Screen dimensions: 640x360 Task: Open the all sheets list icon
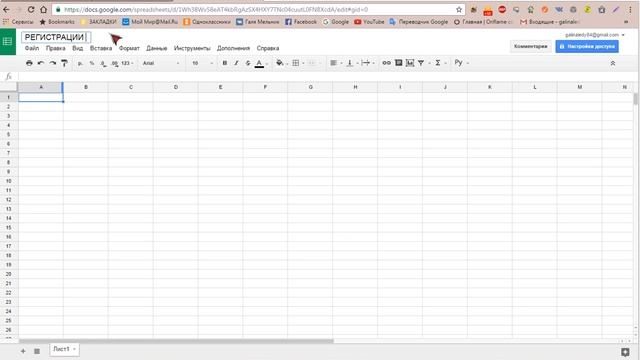point(37,351)
